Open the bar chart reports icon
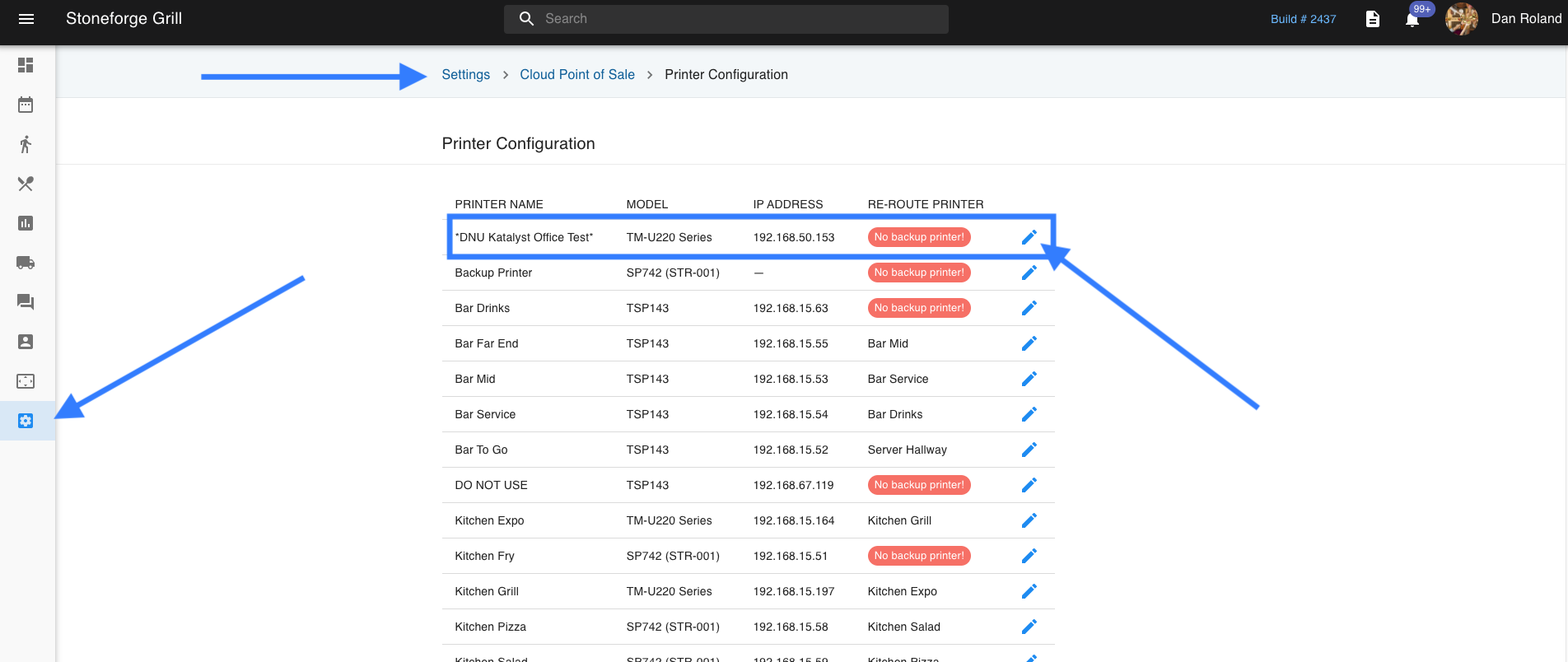 coord(26,223)
